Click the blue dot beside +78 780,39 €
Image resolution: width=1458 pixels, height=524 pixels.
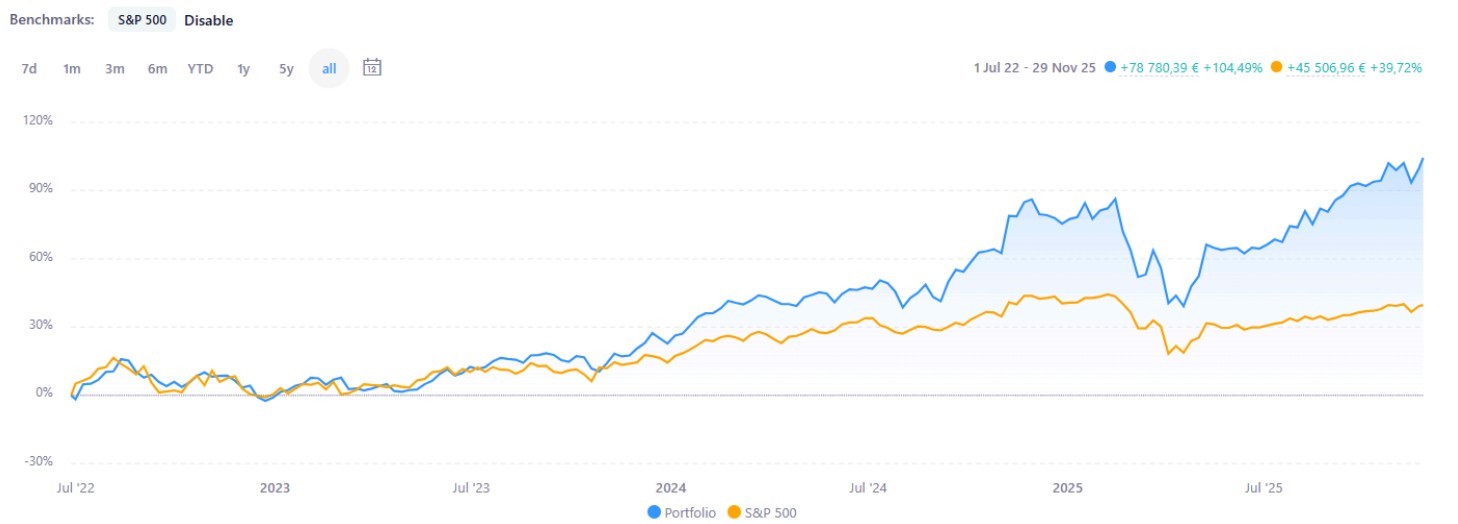(x=1110, y=68)
